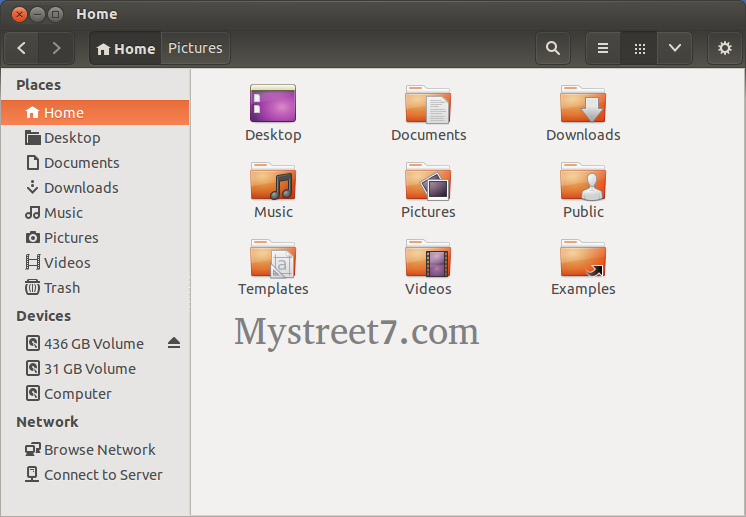Select Music in the sidebar

click(x=95, y=213)
